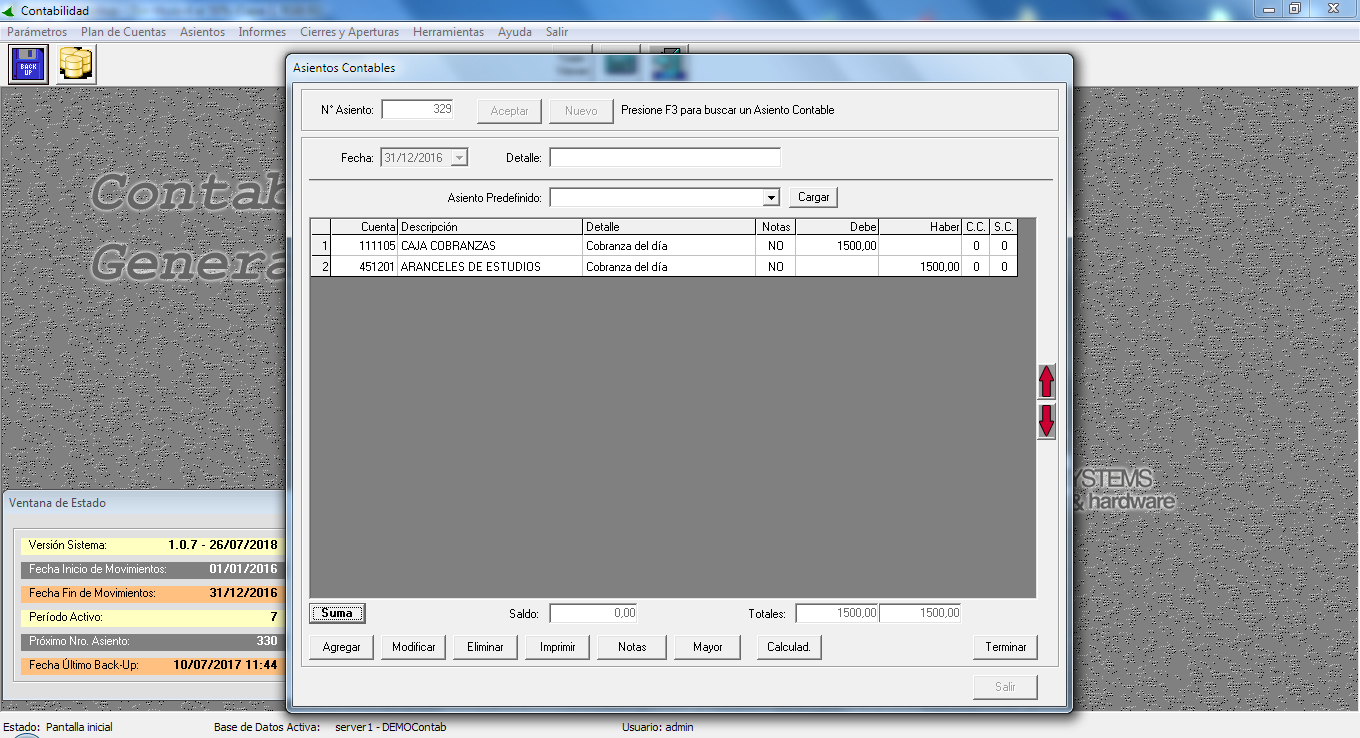Open the Informes menu
1360x738 pixels.
[262, 32]
